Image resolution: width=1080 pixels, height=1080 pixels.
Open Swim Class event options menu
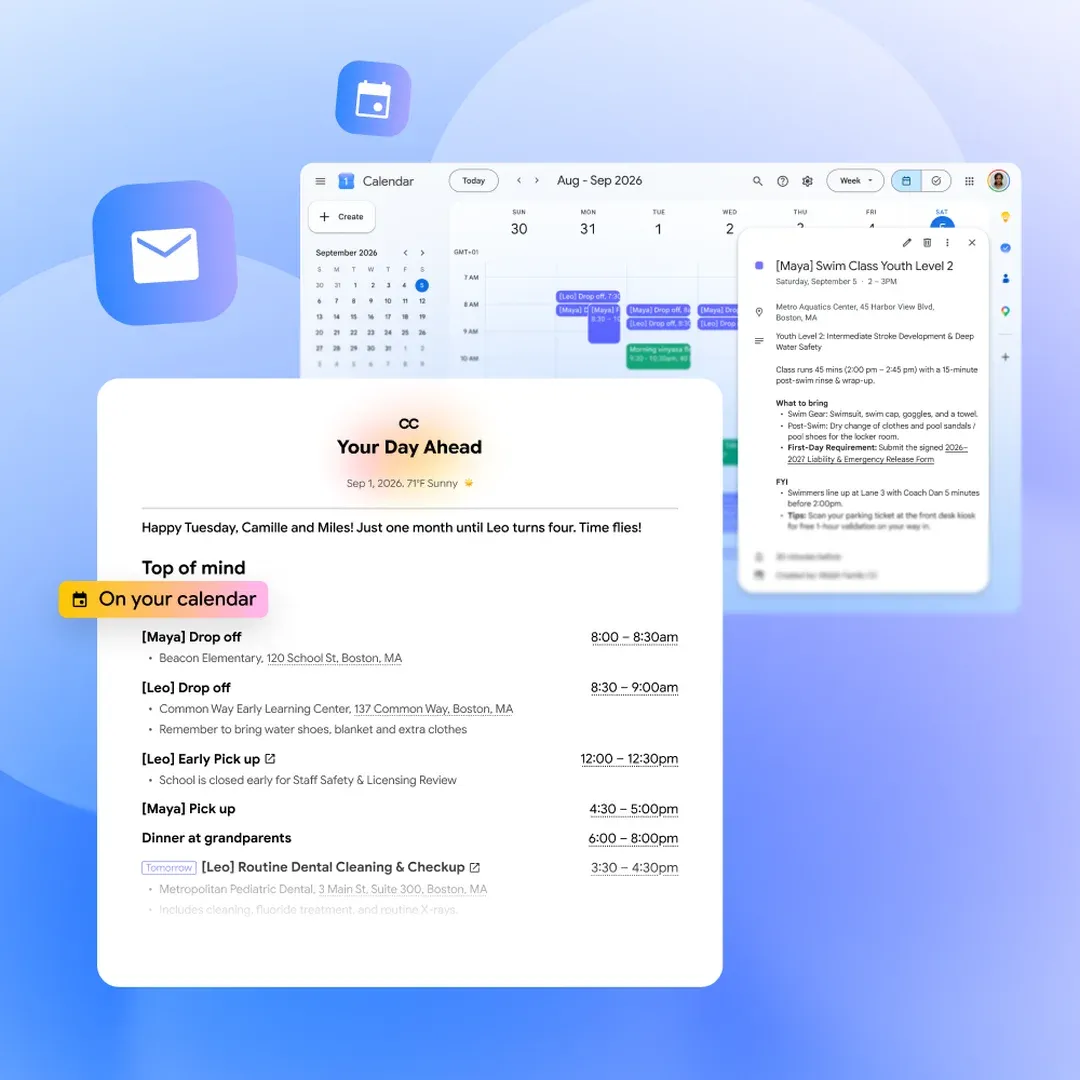pos(947,242)
